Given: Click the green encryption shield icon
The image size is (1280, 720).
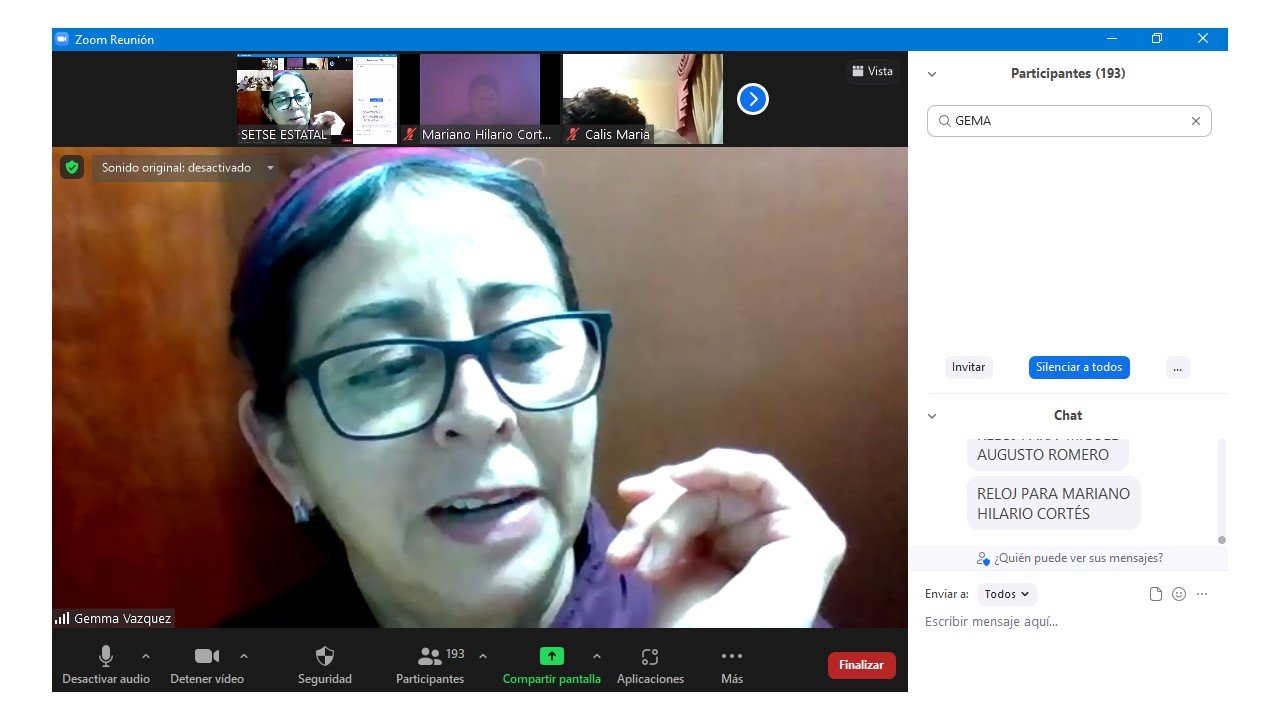Looking at the screenshot, I should tap(72, 167).
